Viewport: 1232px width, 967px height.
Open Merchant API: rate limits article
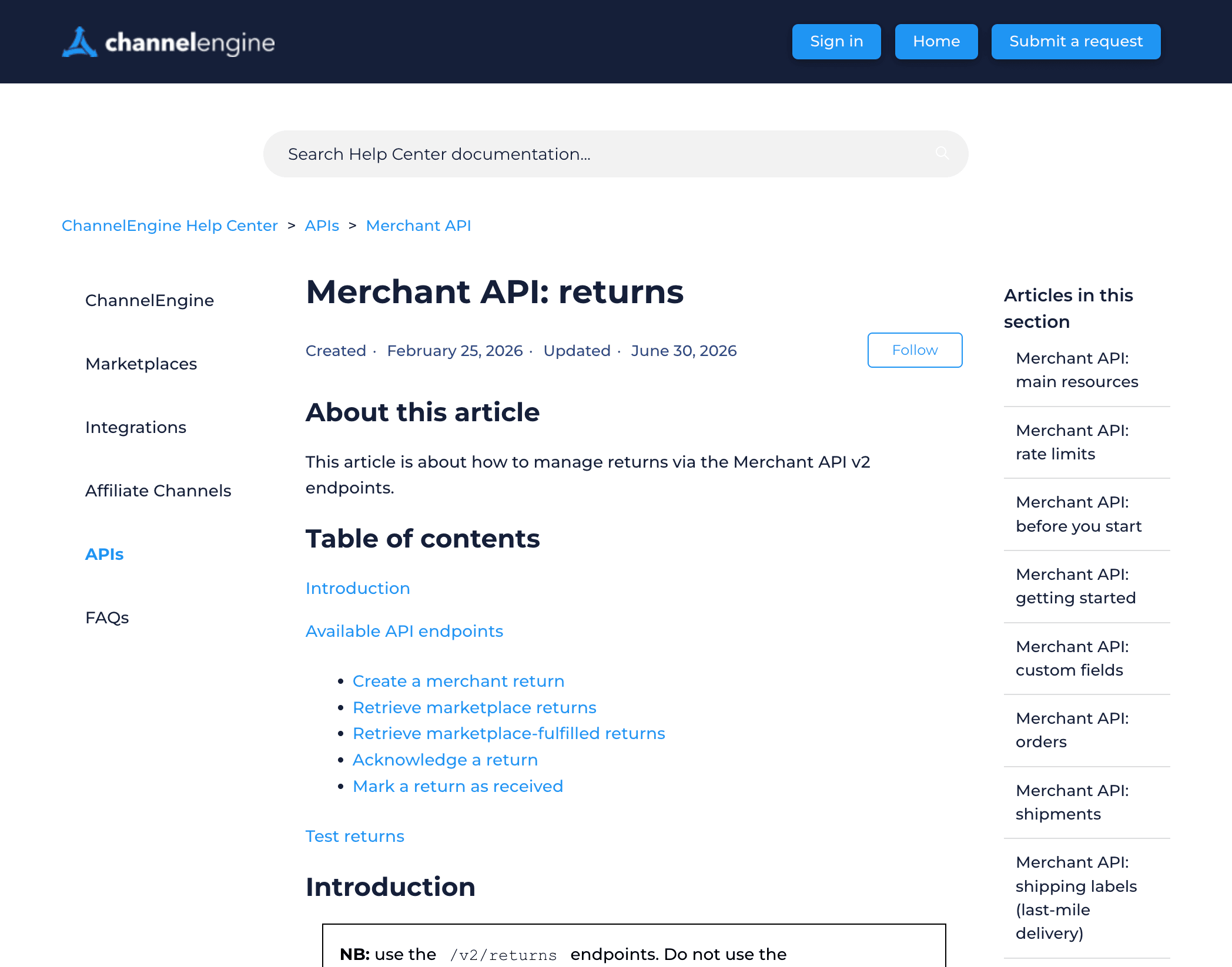coord(1072,442)
